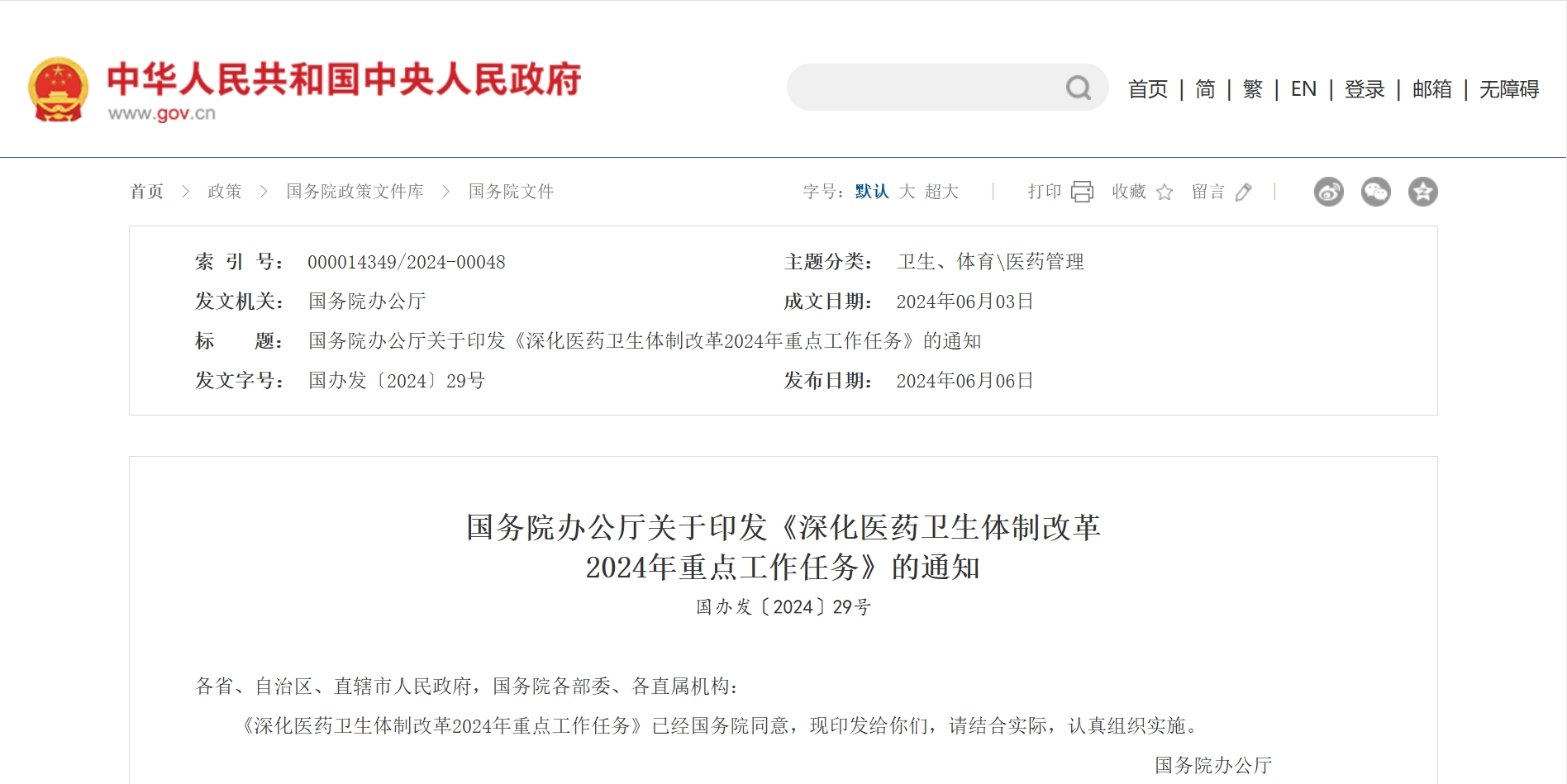The width and height of the screenshot is (1567, 784).
Task: Share to WeChat via round icon
Action: click(x=1375, y=192)
